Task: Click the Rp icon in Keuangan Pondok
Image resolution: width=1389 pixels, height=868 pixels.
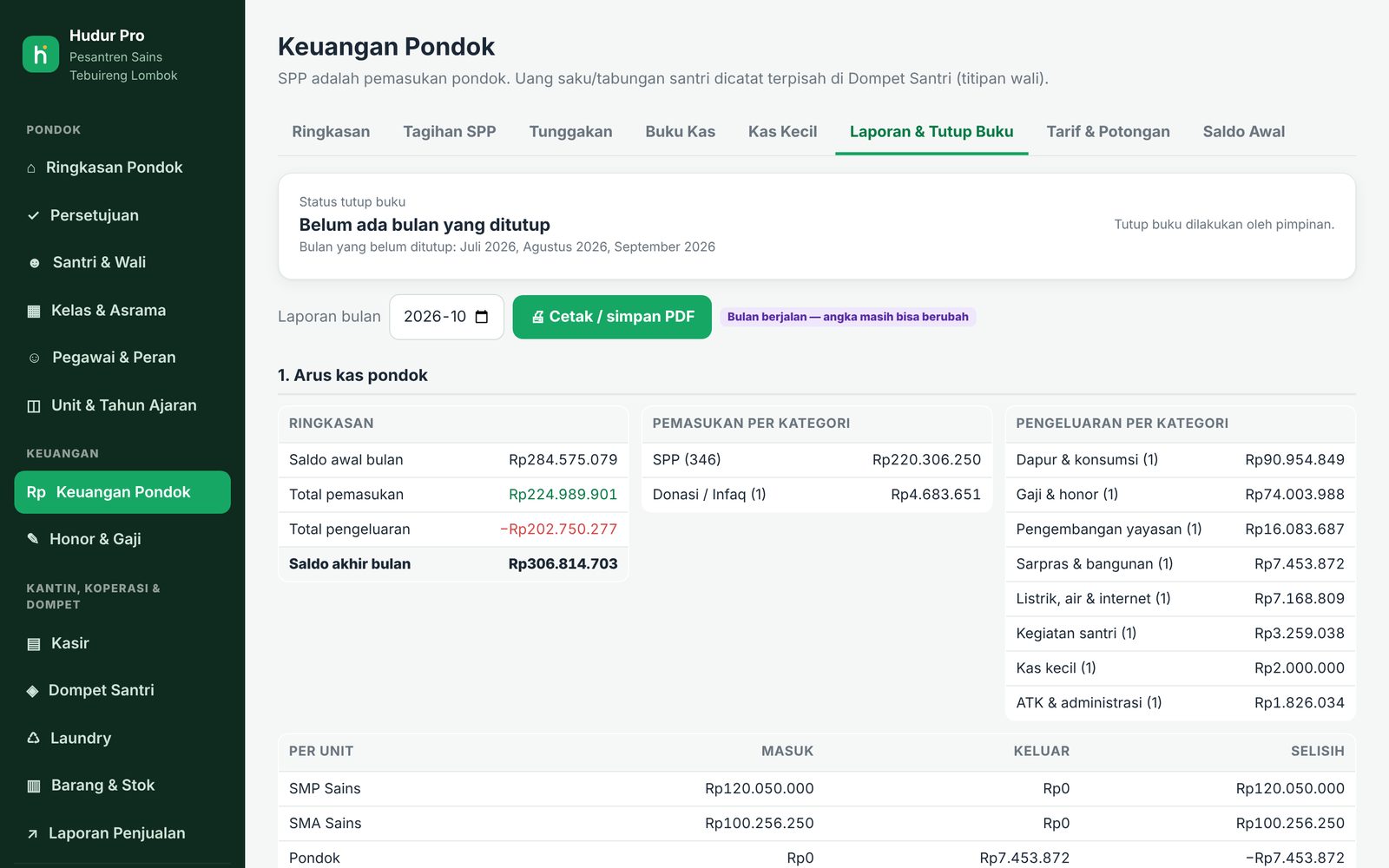Action: tap(36, 492)
